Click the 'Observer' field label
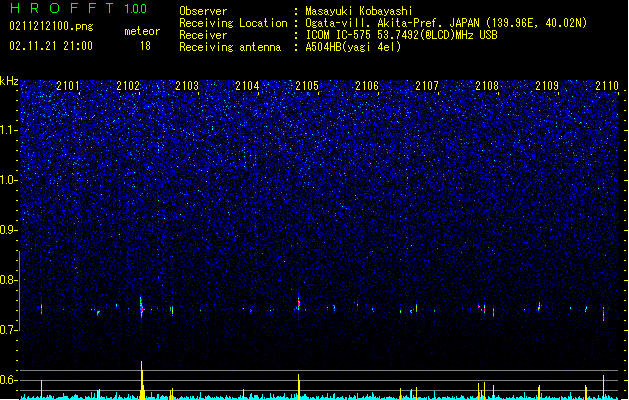The height and width of the screenshot is (400, 629). pyautogui.click(x=203, y=11)
